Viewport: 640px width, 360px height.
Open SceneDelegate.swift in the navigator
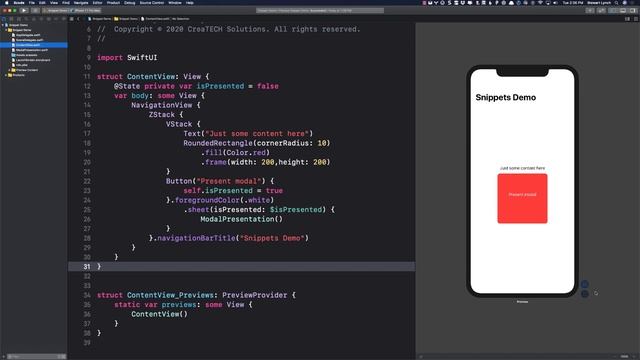click(29, 40)
